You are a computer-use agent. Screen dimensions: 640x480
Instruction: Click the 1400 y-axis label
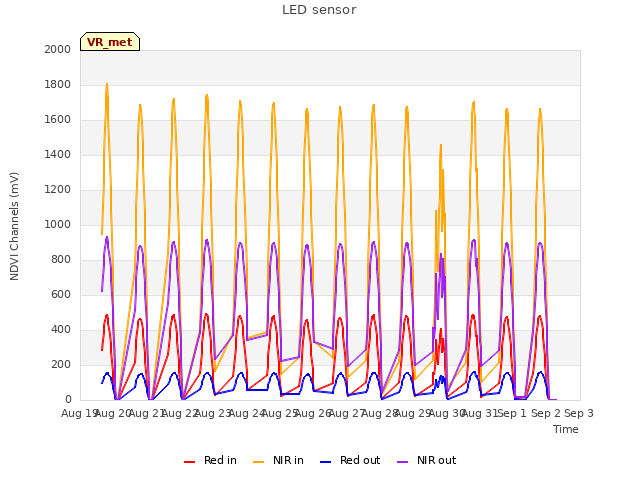pos(58,154)
